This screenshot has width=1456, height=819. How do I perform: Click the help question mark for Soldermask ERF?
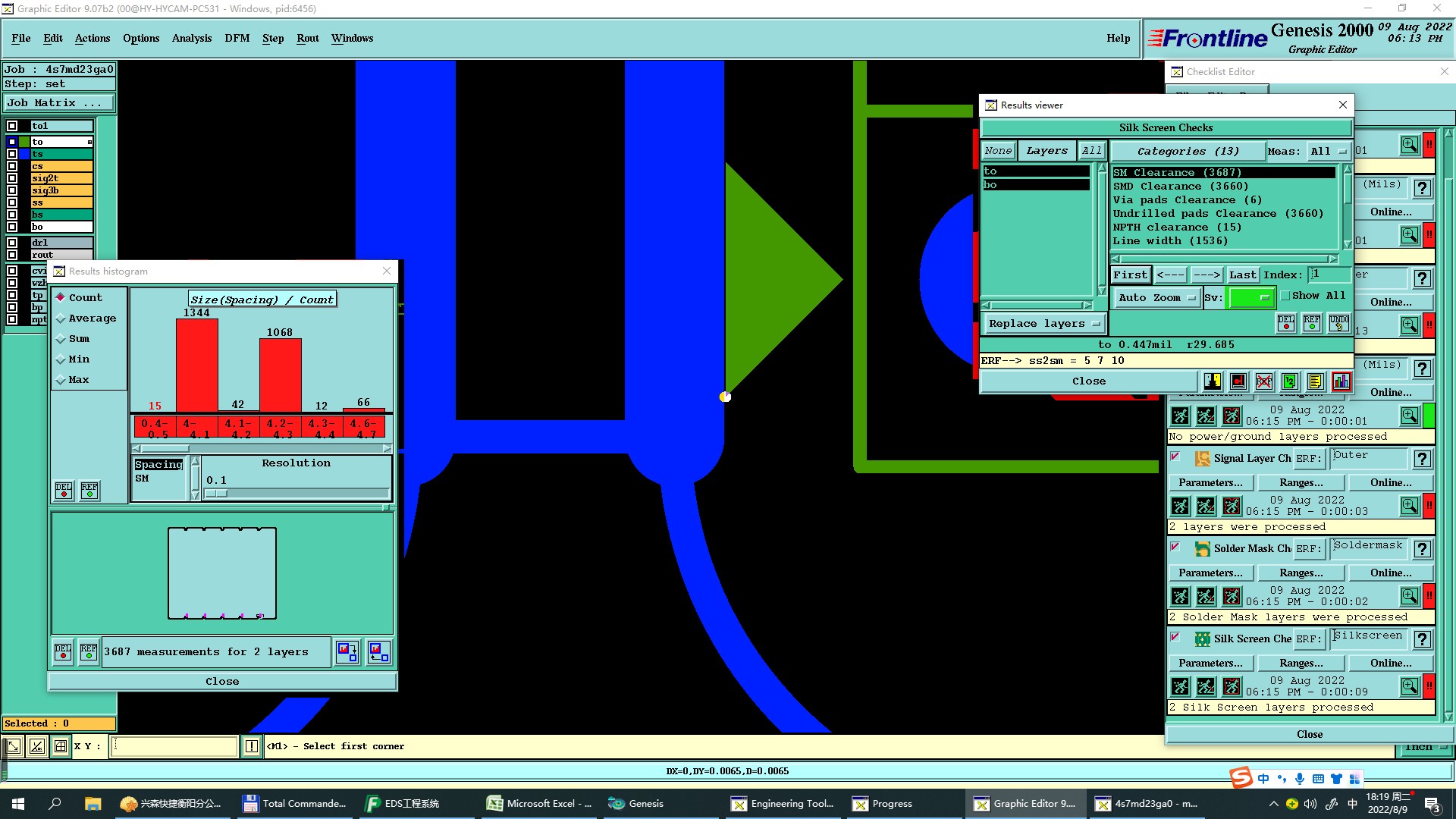coord(1422,549)
